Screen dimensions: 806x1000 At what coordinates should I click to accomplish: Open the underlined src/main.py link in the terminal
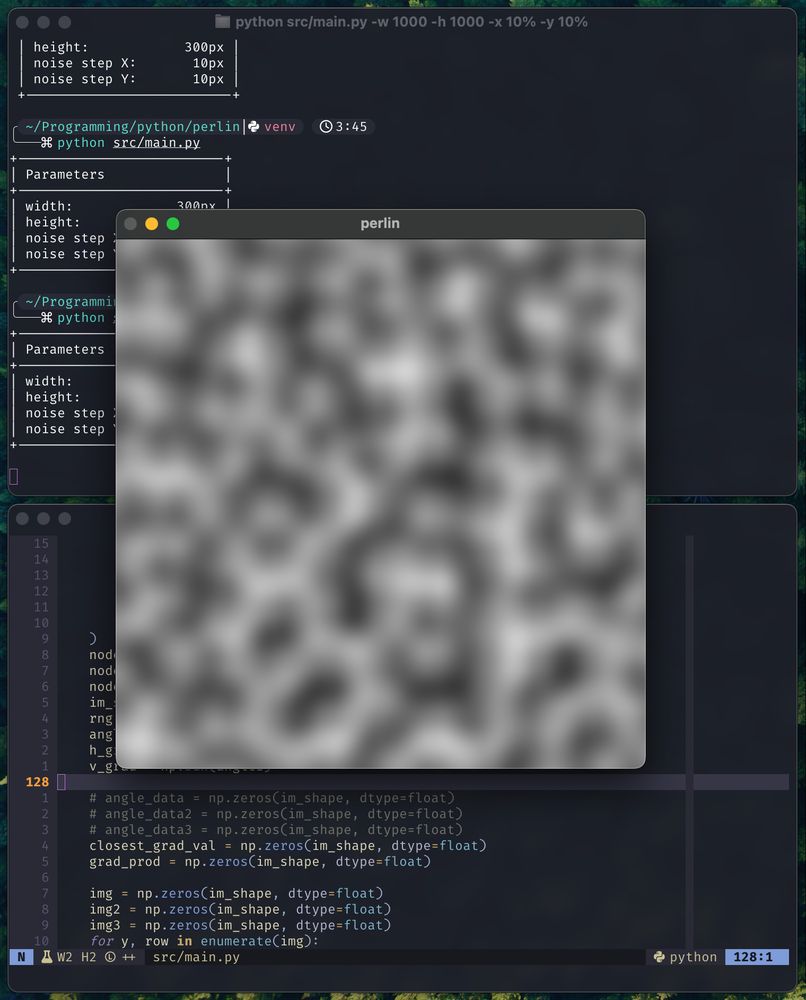point(155,142)
